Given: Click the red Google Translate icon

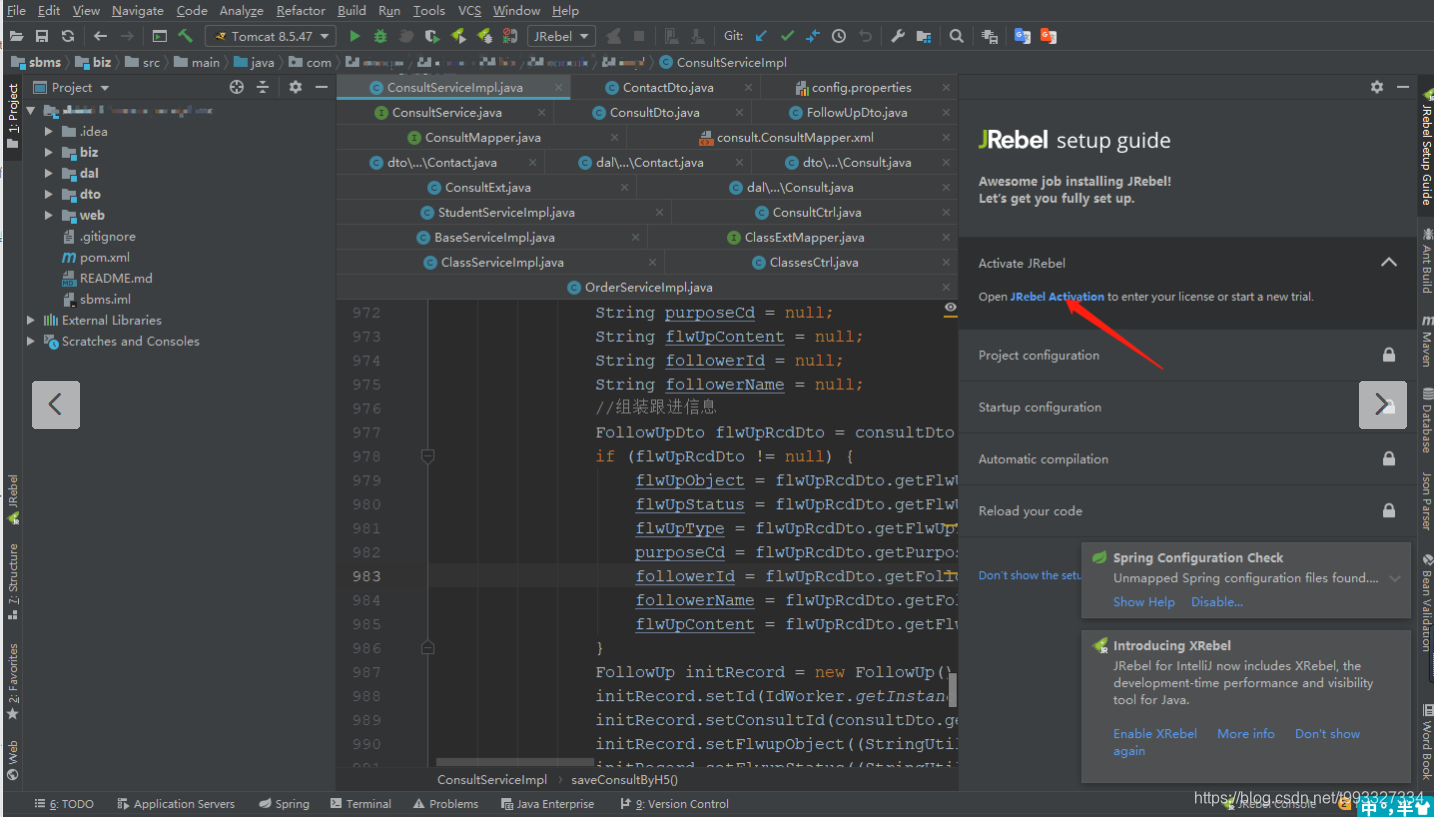Looking at the screenshot, I should click(x=1048, y=36).
